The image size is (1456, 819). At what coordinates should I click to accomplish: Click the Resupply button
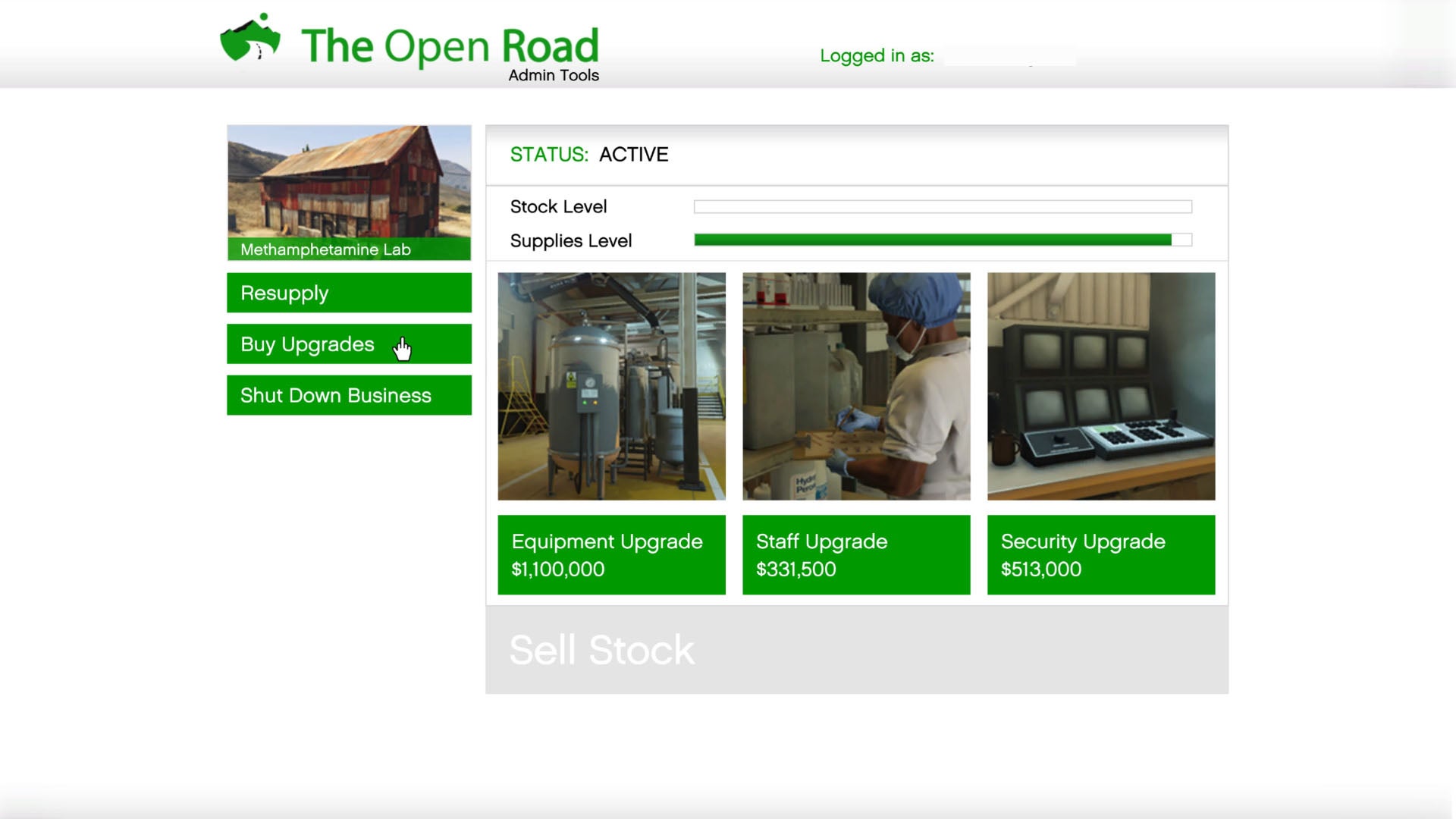pyautogui.click(x=348, y=293)
